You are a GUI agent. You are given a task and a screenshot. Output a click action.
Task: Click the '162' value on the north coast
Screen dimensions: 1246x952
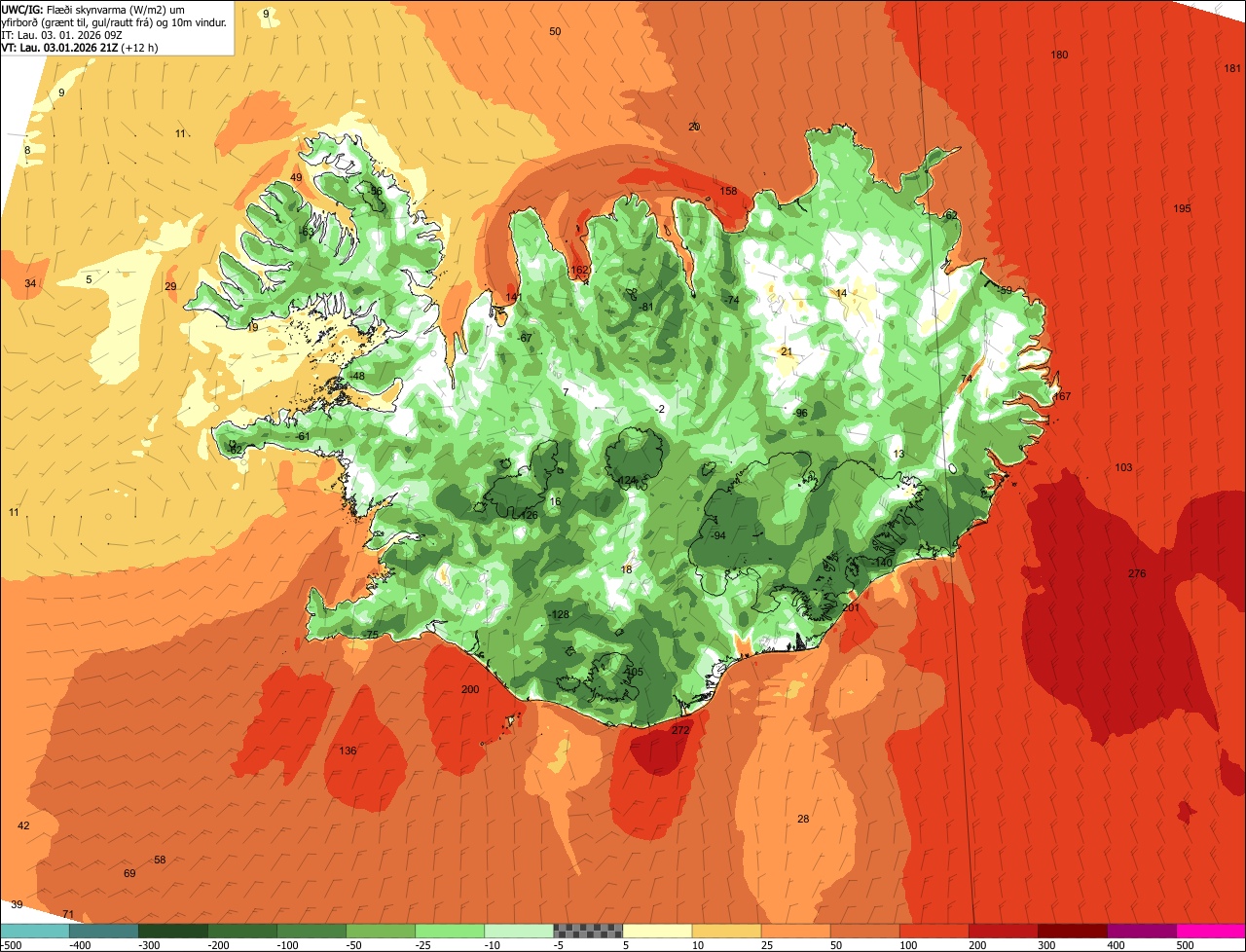579,271
